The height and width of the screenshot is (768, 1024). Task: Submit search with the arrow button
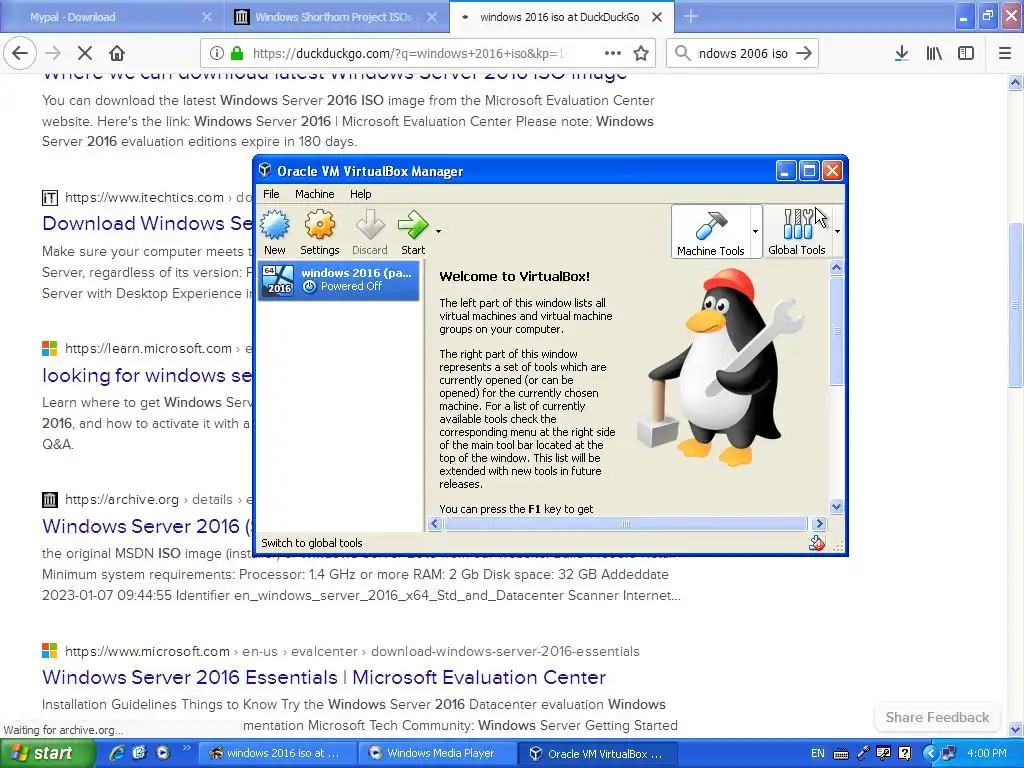[x=804, y=53]
